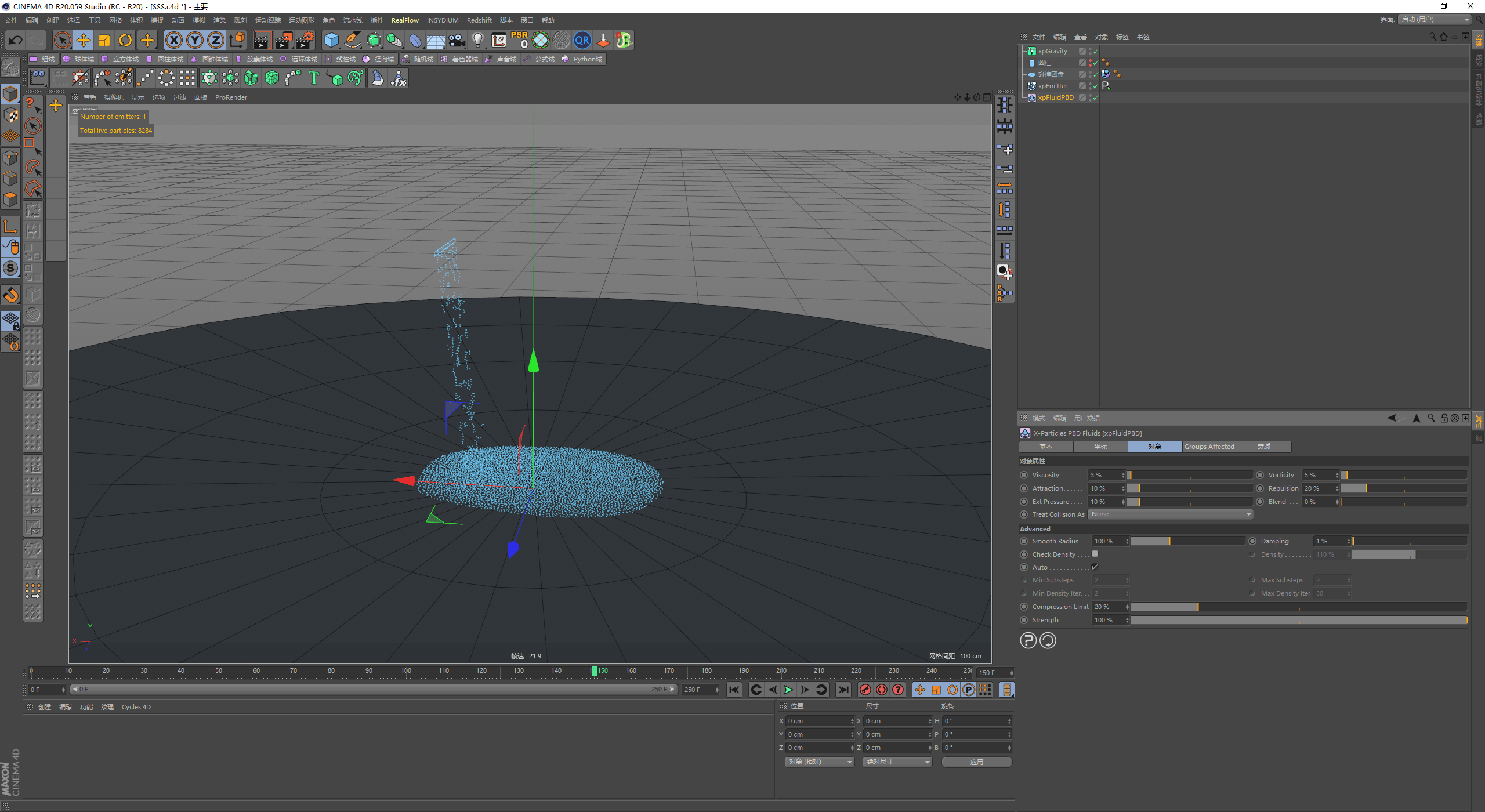Image resolution: width=1485 pixels, height=812 pixels.
Task: Click the Undo arrow icon
Action: (16, 40)
